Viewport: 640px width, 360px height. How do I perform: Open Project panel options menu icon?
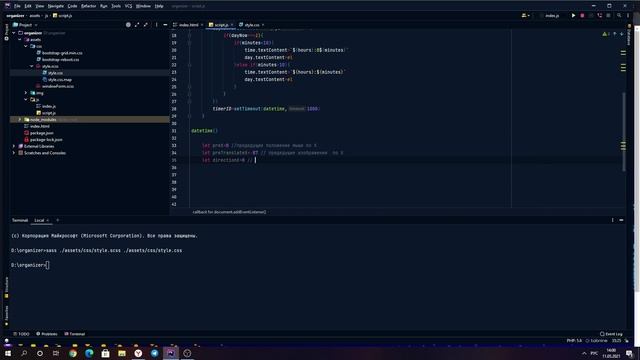156,25
